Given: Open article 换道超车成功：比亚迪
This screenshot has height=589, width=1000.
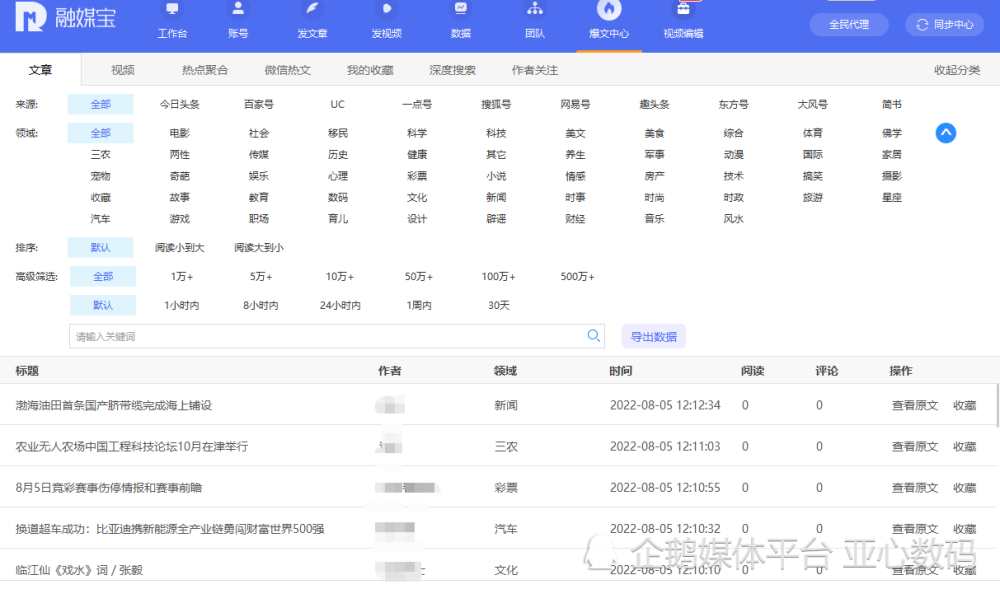Looking at the screenshot, I should click(170, 528).
